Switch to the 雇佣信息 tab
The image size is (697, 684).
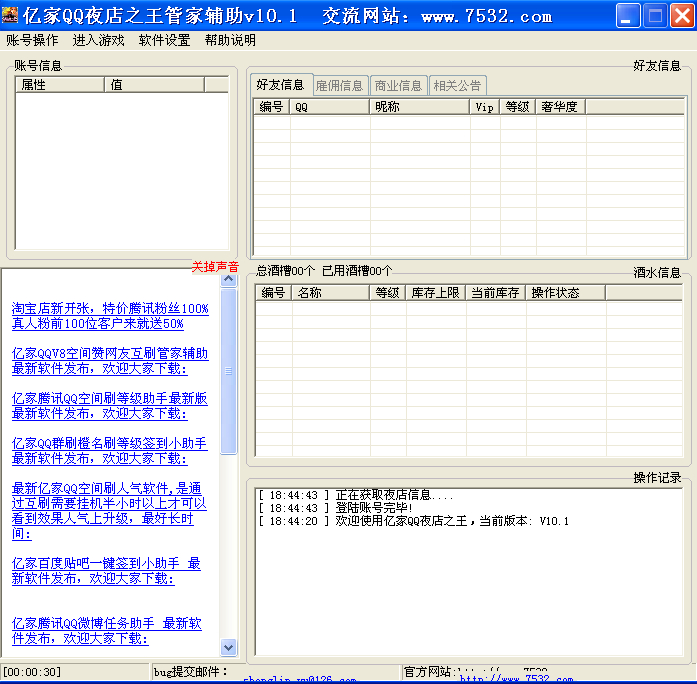click(340, 85)
